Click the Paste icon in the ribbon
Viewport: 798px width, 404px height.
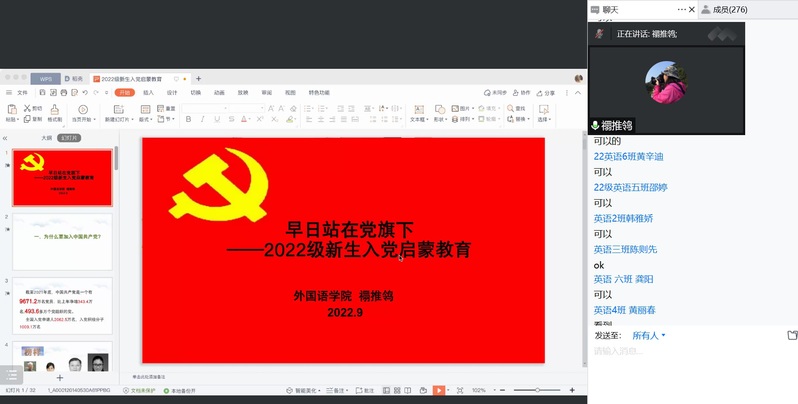click(x=12, y=109)
